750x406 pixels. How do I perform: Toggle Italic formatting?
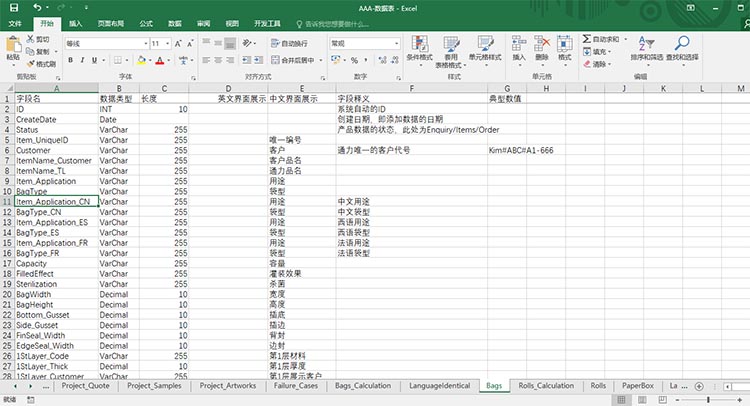83,60
